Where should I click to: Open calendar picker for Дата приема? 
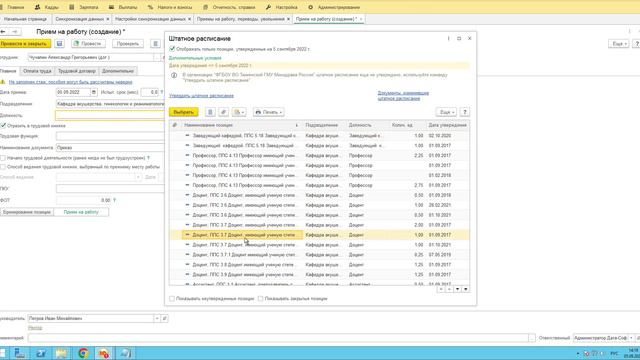click(x=93, y=92)
